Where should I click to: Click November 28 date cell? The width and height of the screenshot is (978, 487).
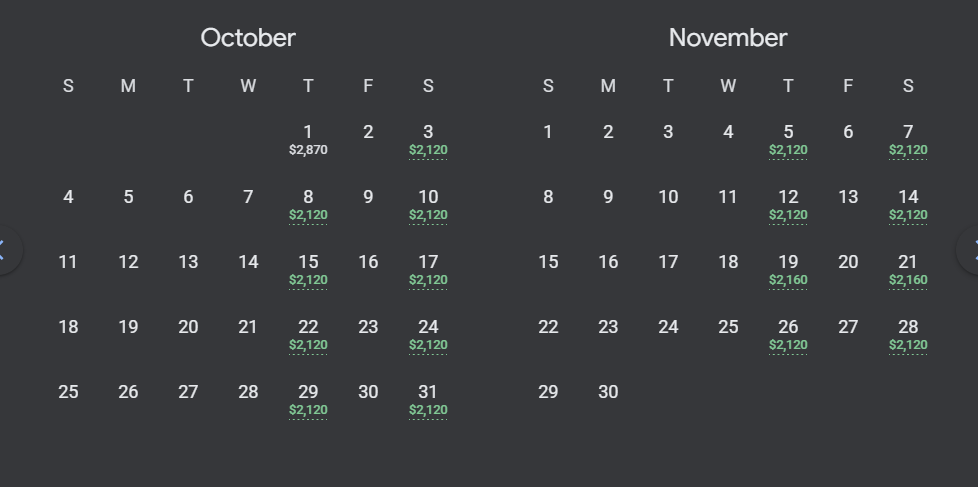[x=908, y=335]
